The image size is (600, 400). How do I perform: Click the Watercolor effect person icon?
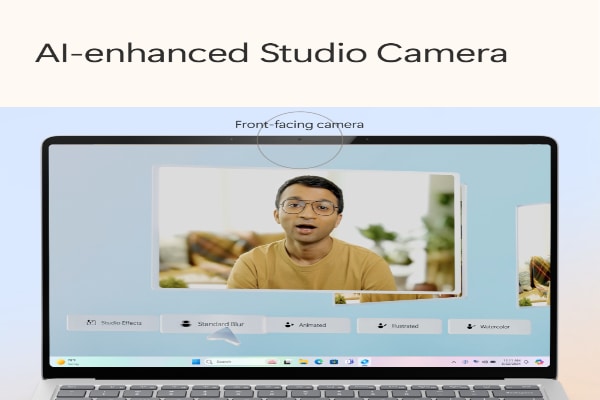[x=468, y=326]
